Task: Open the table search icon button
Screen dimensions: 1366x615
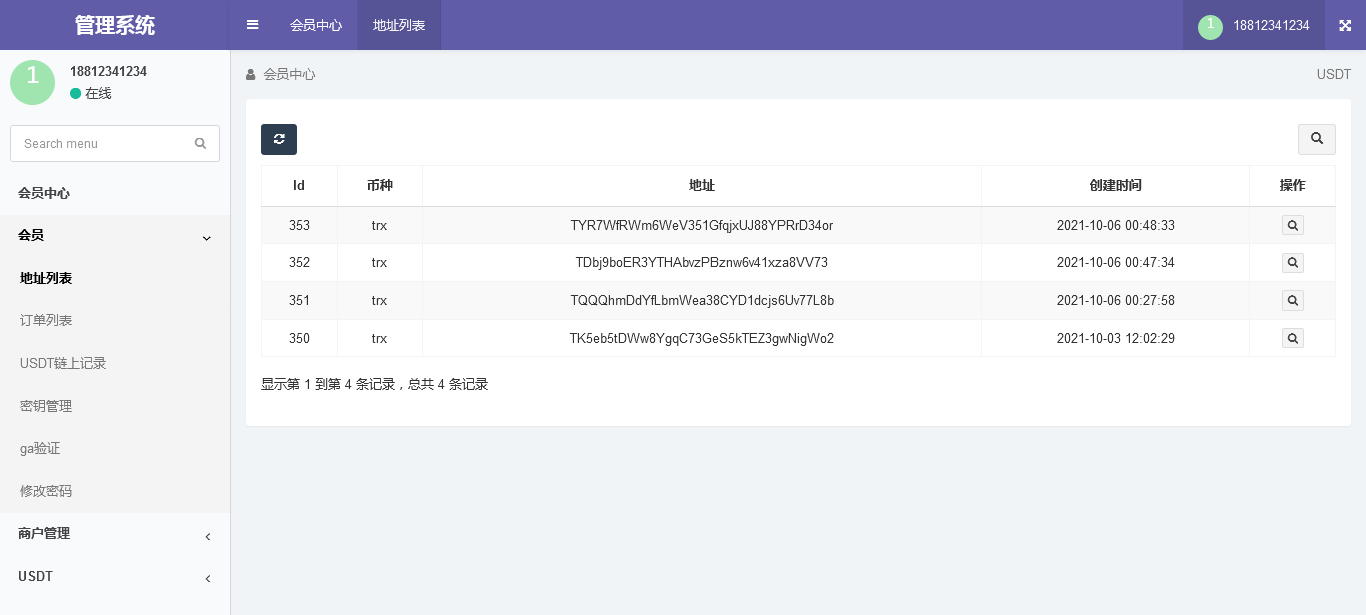Action: pos(1316,139)
